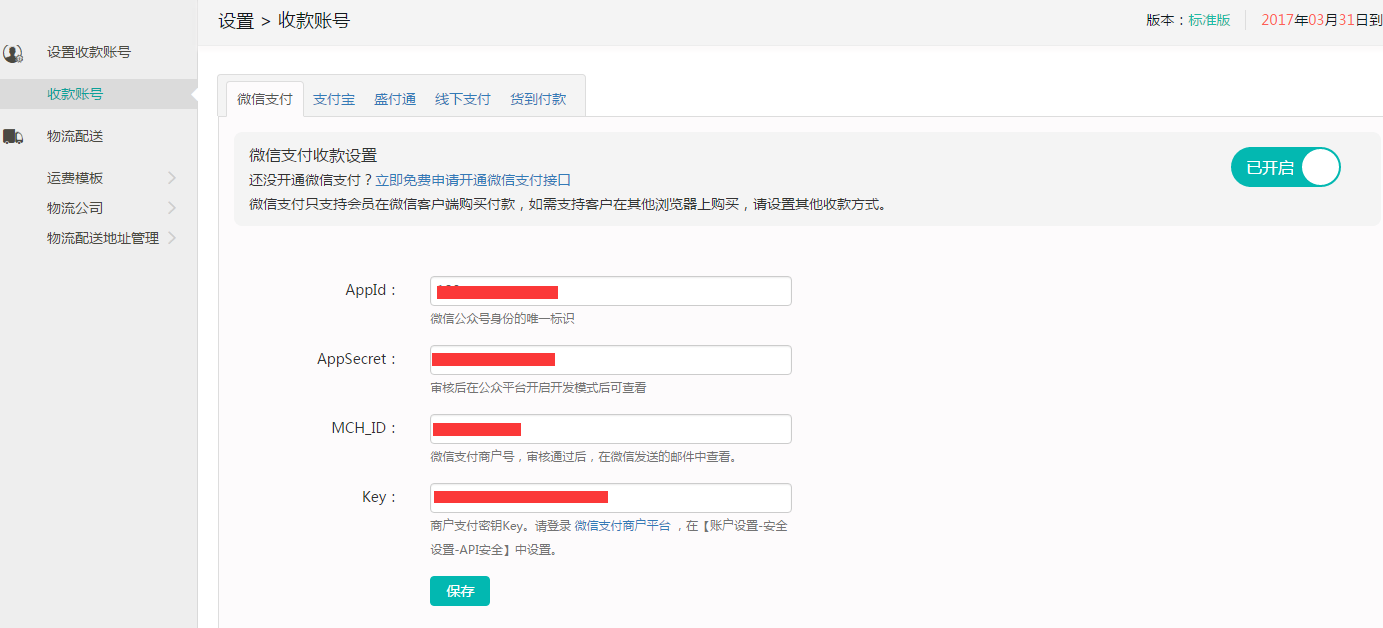This screenshot has width=1383, height=628.
Task: Expand the 物流配送地址管理 chevron arrow
Action: coord(172,238)
